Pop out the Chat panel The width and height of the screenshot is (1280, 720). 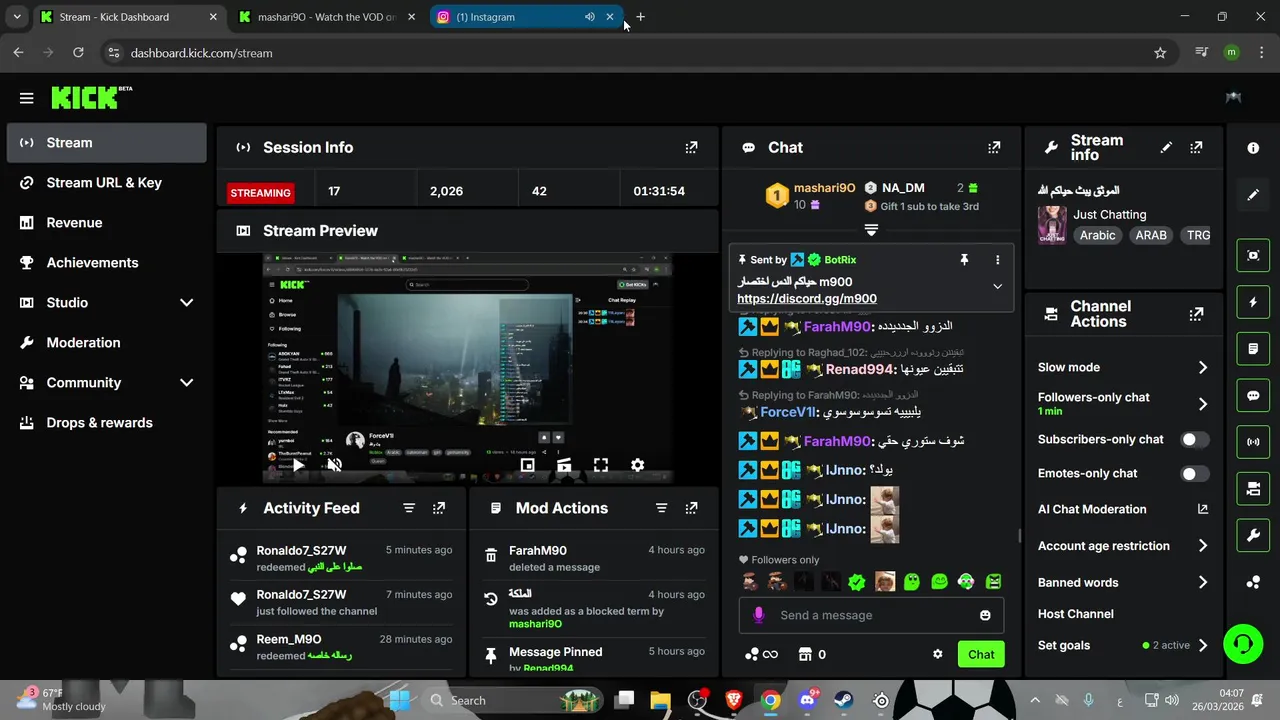(x=994, y=147)
